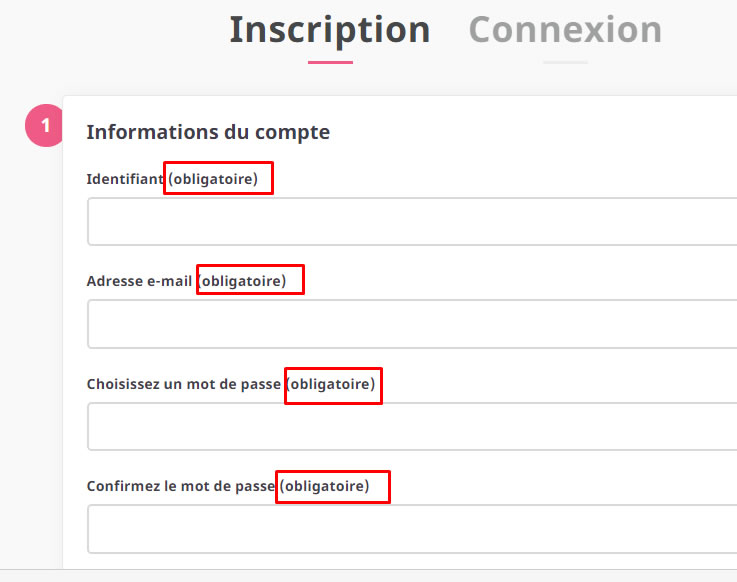Place cursor in the username text box
Viewport: 737px width, 582px height.
(x=410, y=222)
